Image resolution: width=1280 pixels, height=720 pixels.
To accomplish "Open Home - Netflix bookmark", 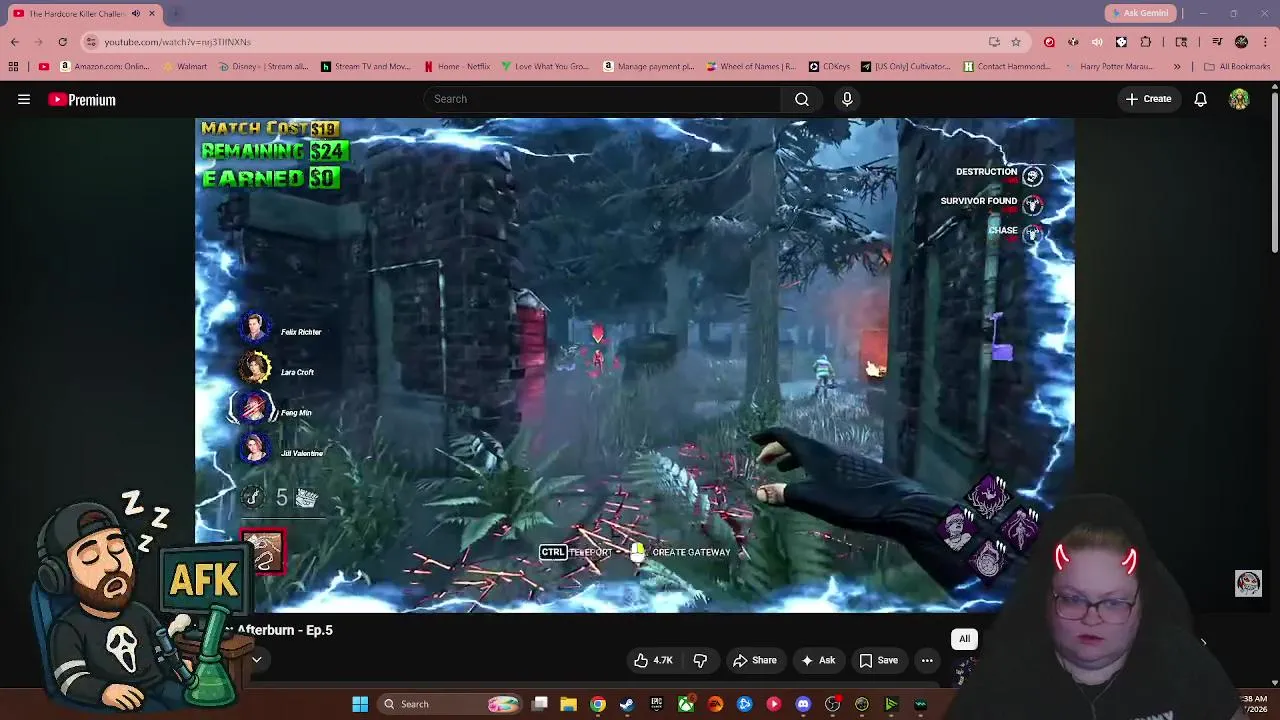I will (x=456, y=67).
